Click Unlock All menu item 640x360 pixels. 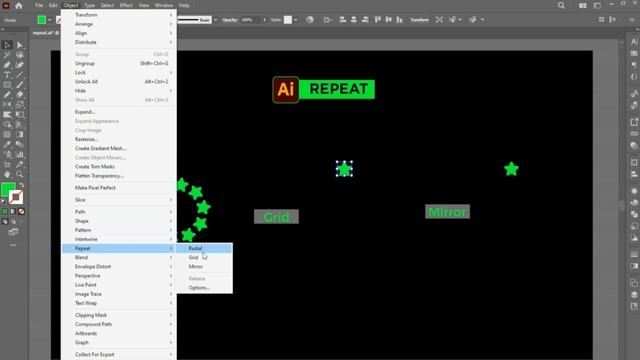point(119,81)
